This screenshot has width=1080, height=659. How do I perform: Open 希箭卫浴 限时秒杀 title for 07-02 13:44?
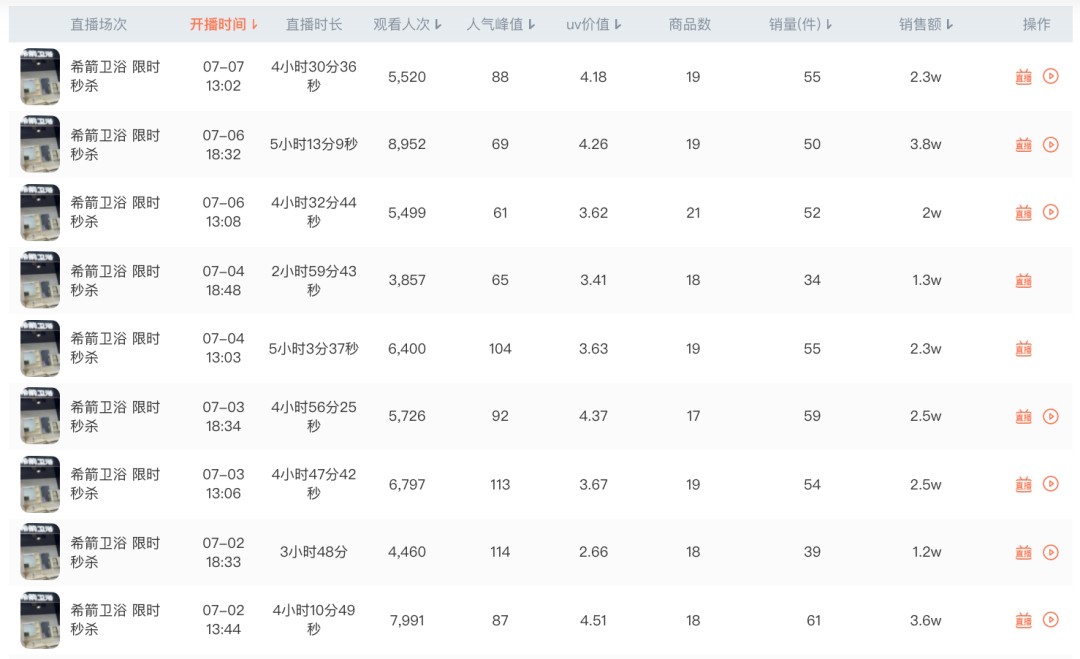[115, 619]
